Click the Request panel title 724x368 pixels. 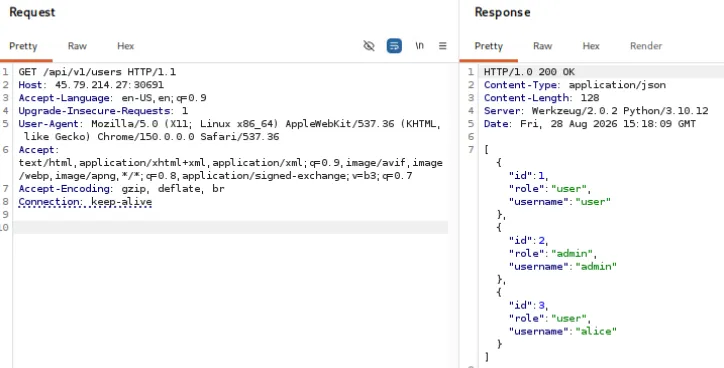(x=32, y=12)
